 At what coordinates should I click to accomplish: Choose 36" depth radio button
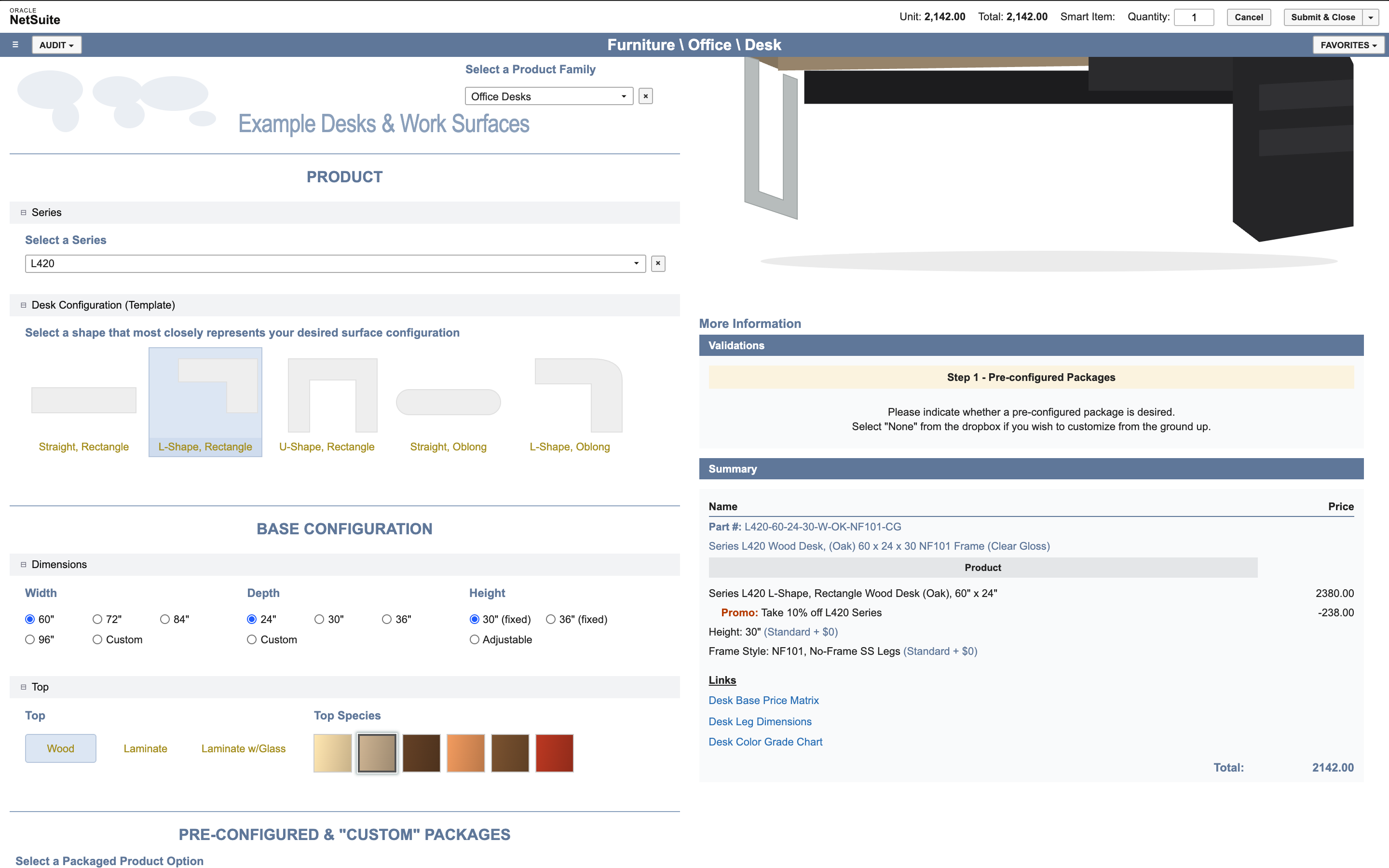[x=387, y=620]
